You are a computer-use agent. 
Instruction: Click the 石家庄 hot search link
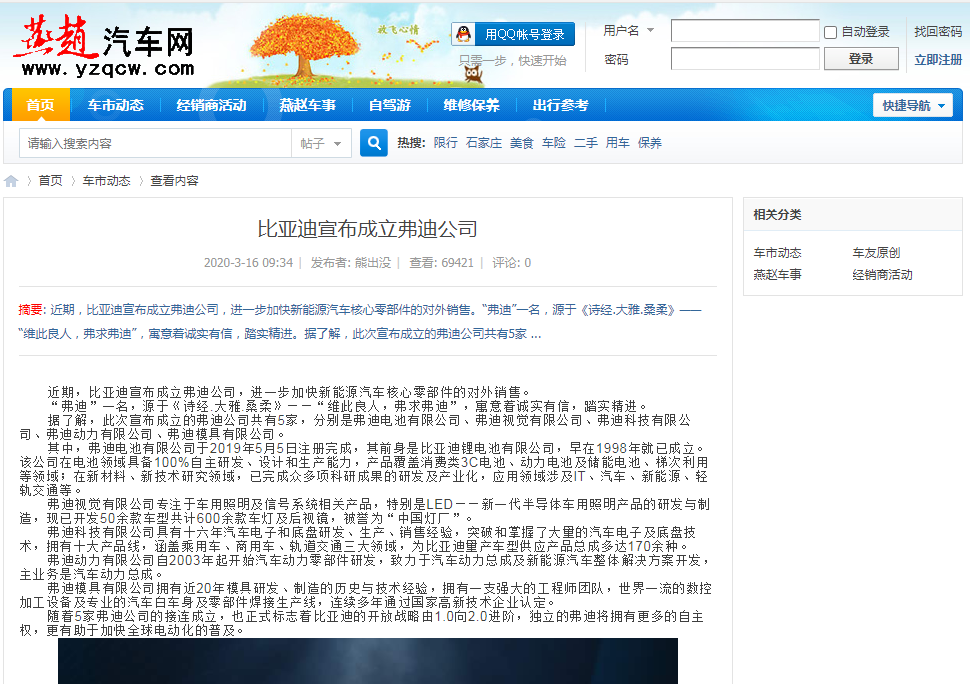coord(484,143)
